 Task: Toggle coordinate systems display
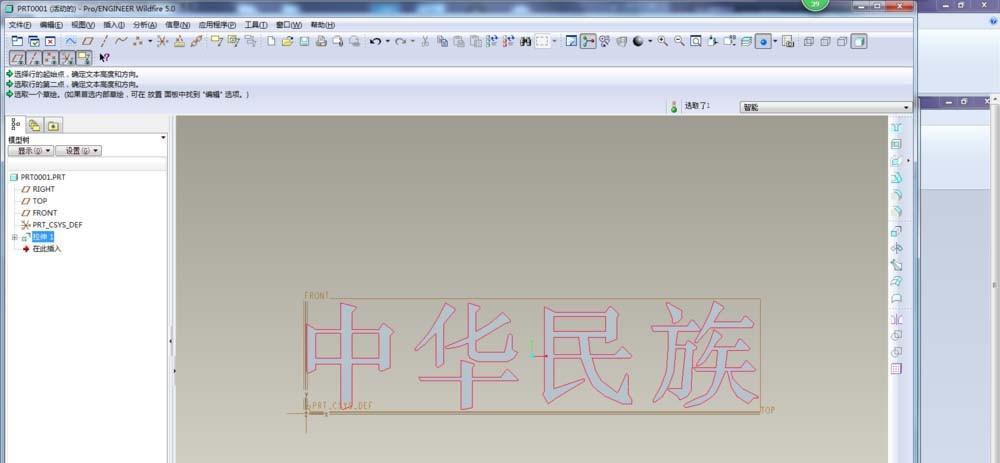tap(67, 57)
